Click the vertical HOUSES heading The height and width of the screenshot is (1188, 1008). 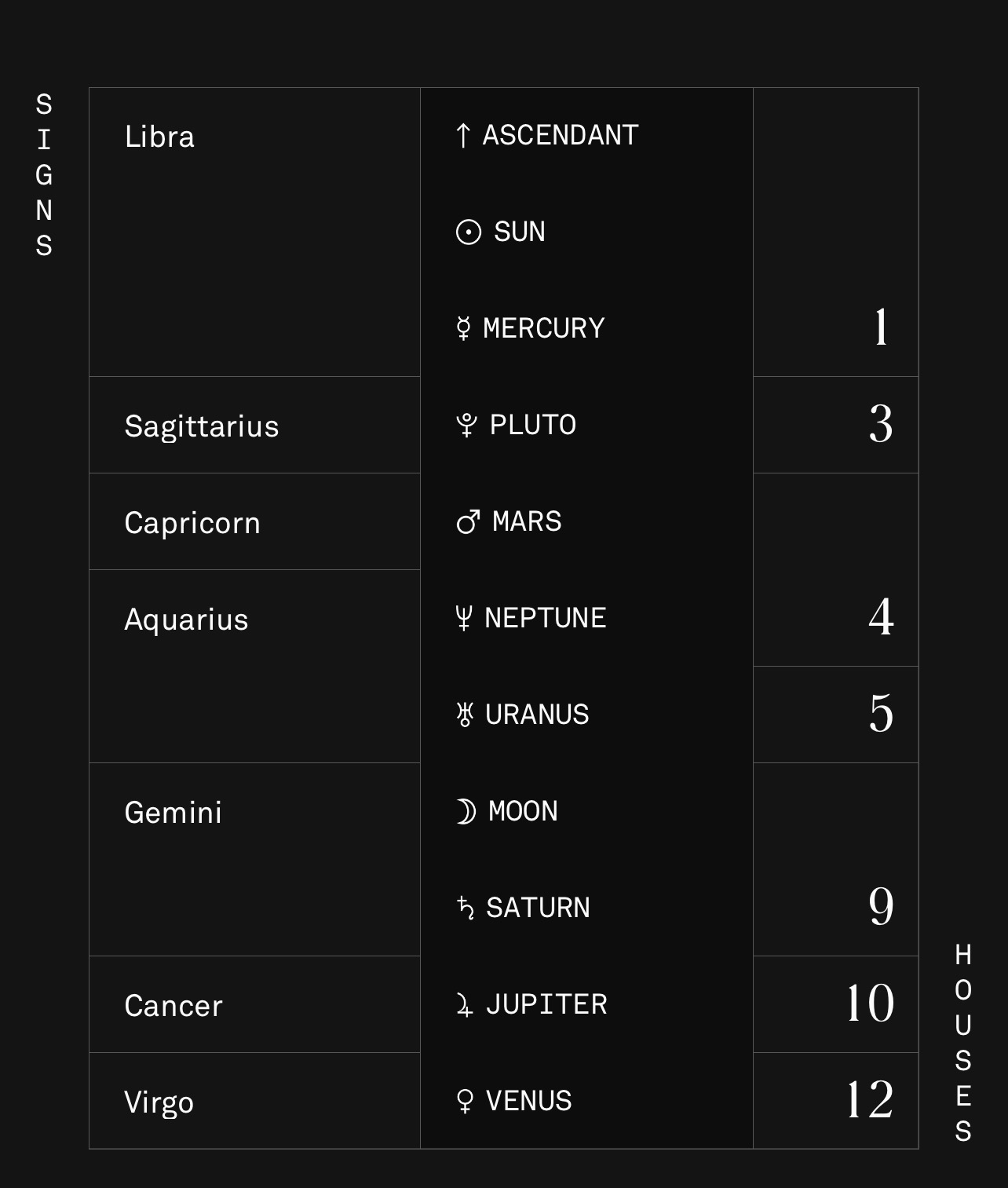963,1044
